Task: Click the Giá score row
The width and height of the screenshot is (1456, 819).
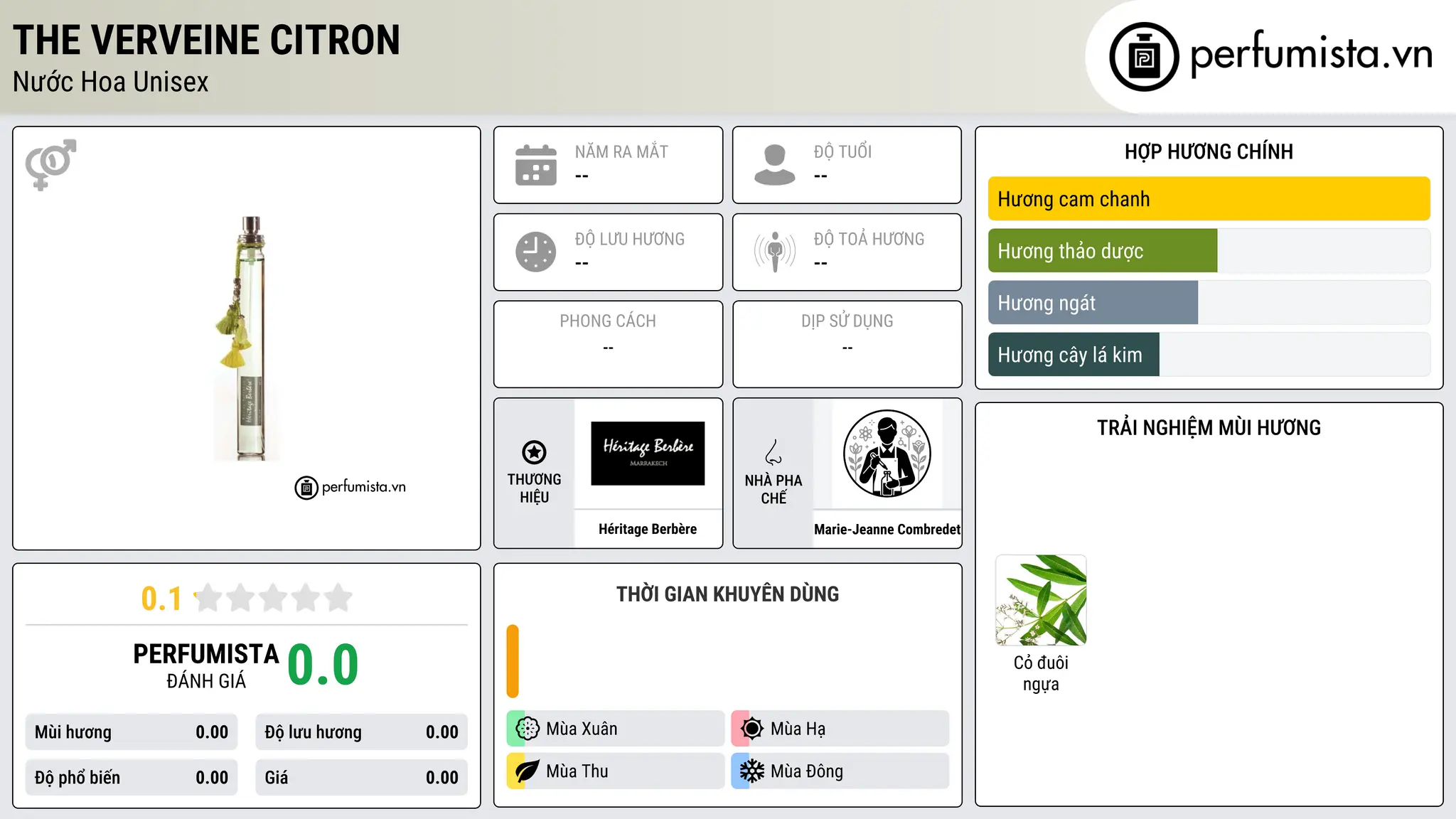Action: coord(361,778)
